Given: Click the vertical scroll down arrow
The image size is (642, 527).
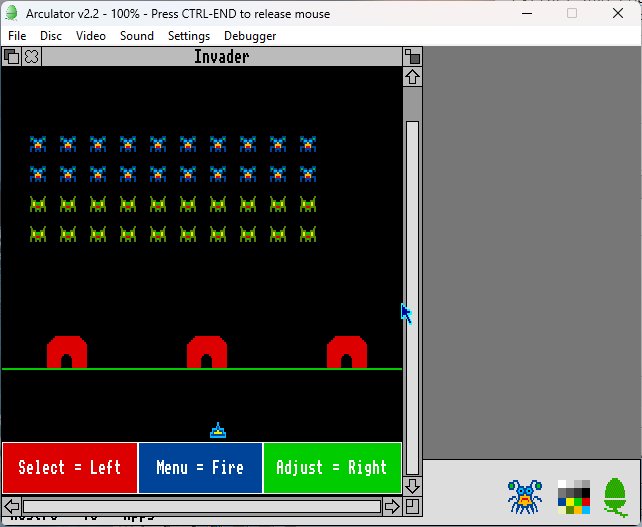Looking at the screenshot, I should [x=412, y=486].
